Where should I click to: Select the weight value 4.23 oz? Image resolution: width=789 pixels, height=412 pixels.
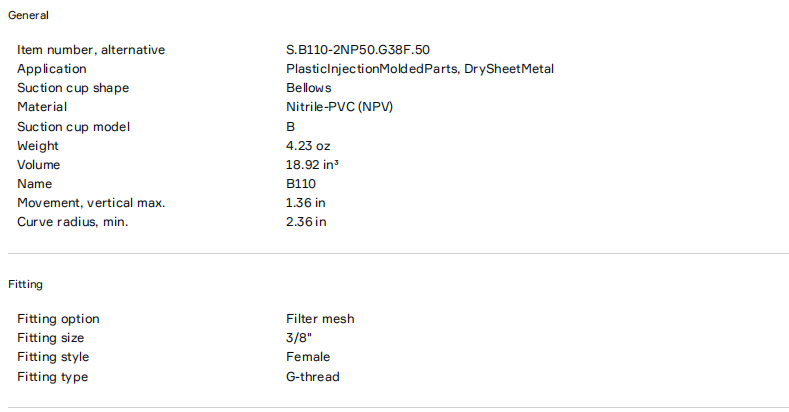pos(308,146)
